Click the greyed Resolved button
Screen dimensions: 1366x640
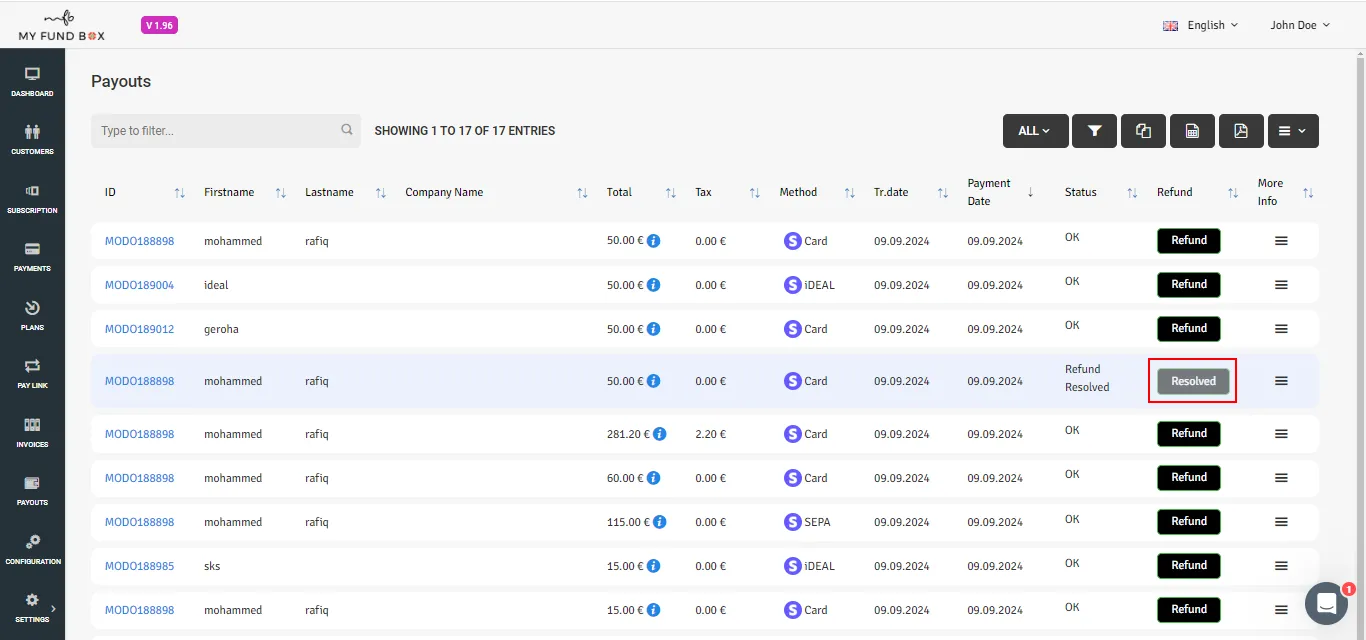pyautogui.click(x=1193, y=381)
